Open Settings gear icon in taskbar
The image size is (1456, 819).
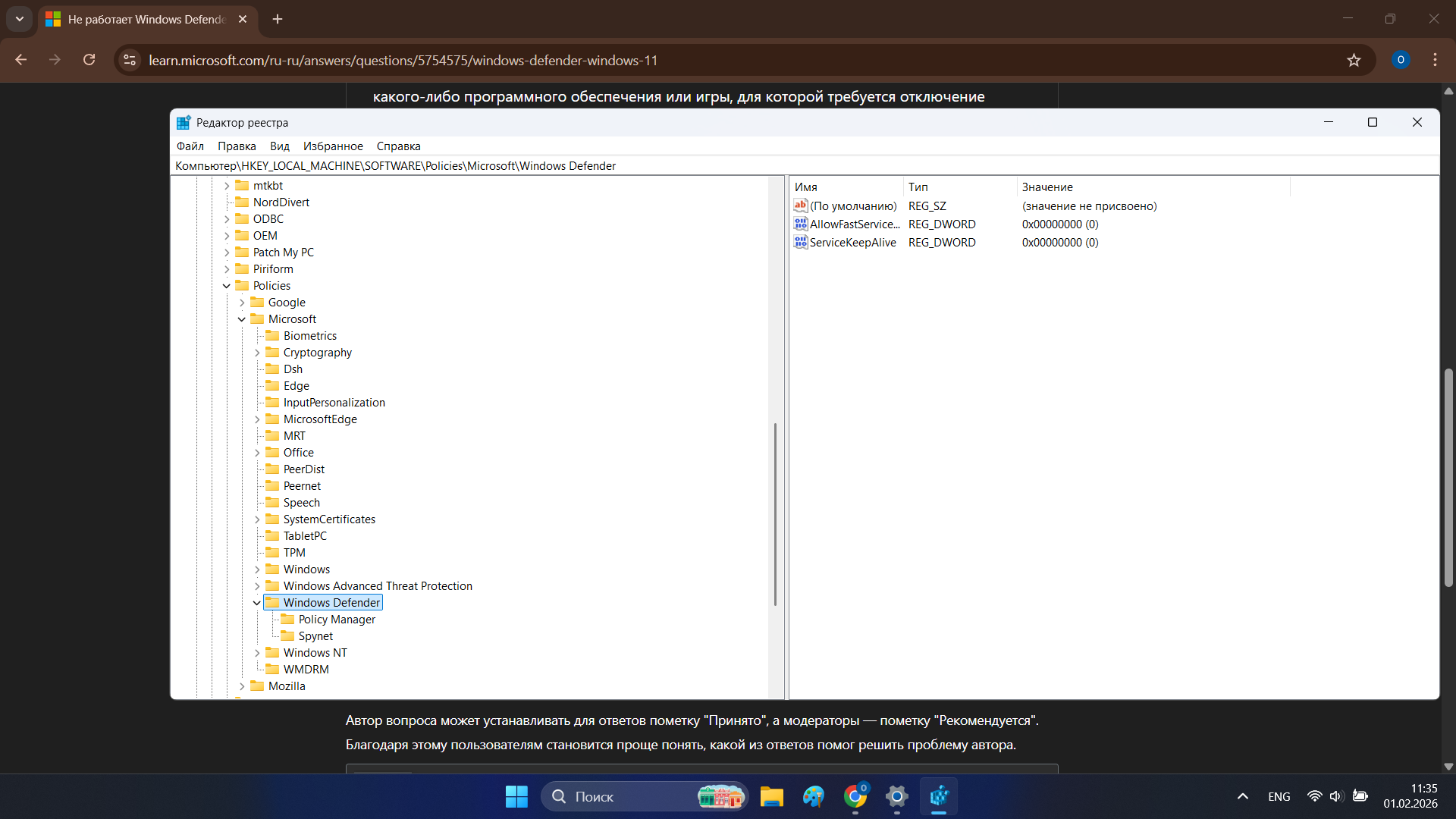pos(896,796)
